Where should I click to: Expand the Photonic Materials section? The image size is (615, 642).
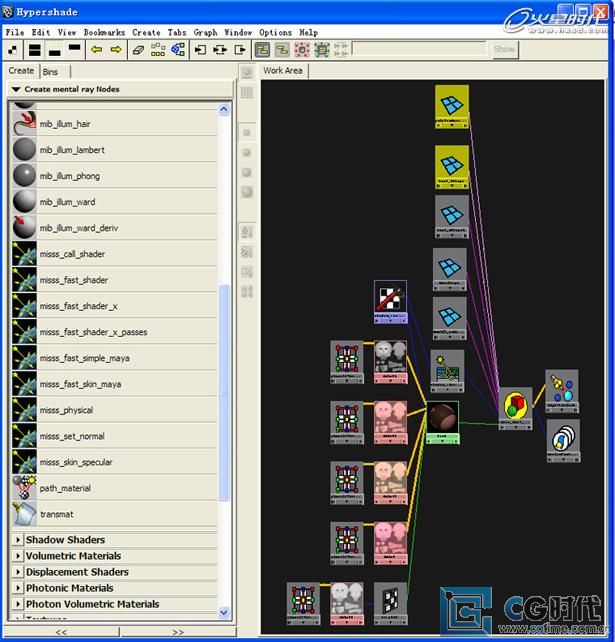tap(18, 588)
